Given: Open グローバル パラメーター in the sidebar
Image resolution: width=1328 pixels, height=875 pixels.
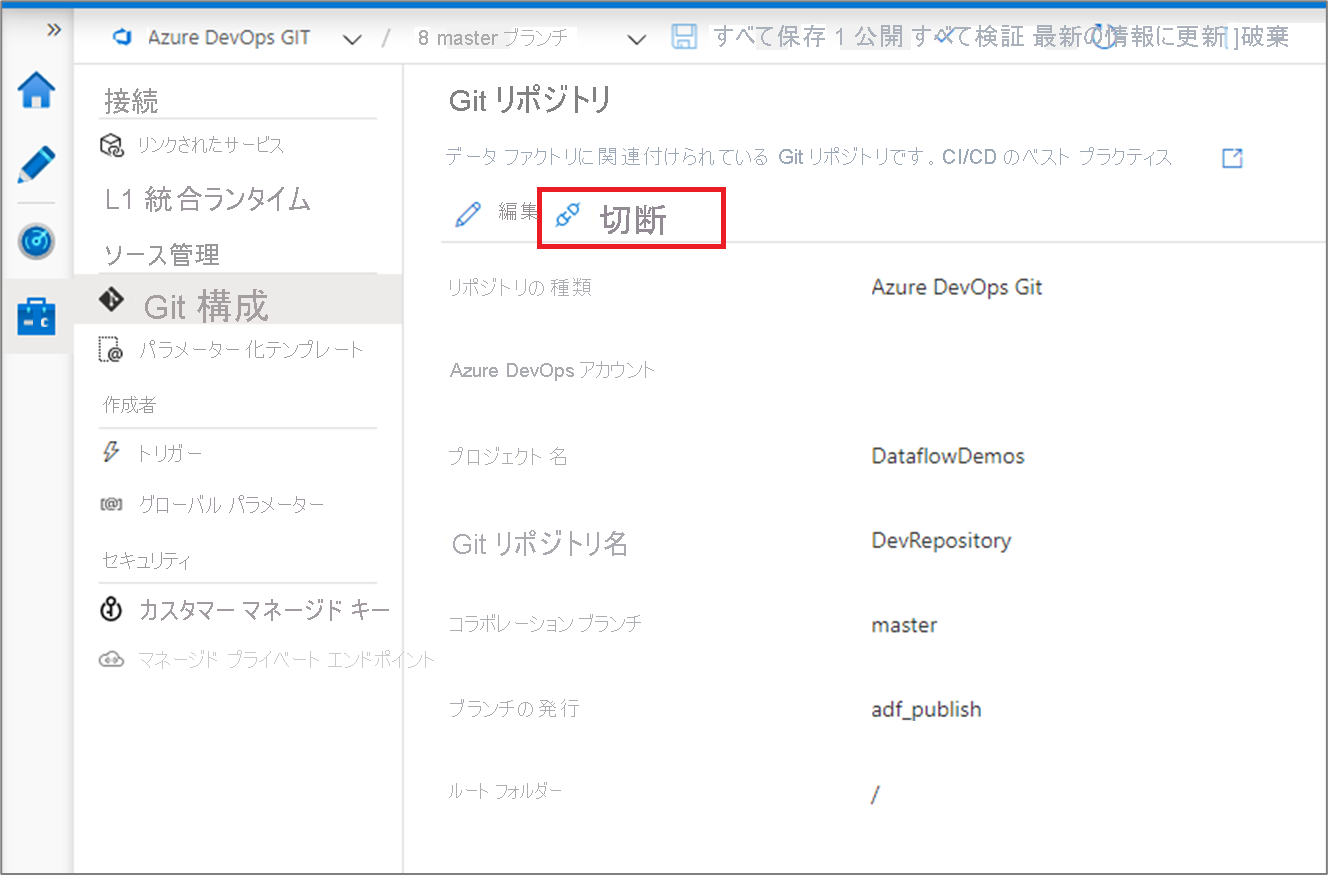Looking at the screenshot, I should [231, 506].
